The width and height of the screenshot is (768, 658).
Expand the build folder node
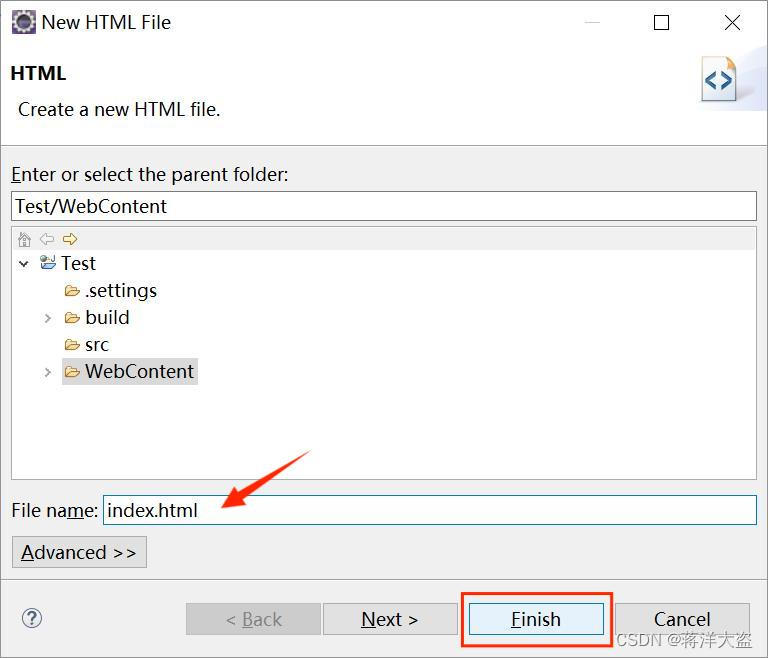pos(47,318)
